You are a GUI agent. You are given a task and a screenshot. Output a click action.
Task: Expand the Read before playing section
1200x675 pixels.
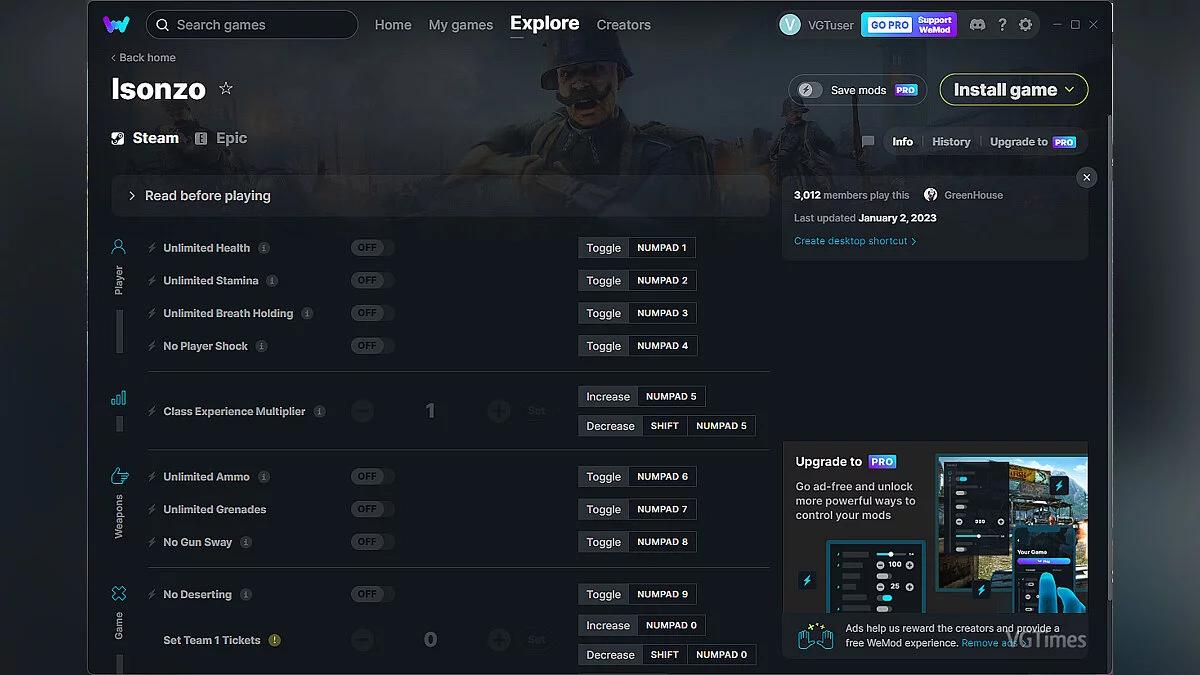pos(441,196)
